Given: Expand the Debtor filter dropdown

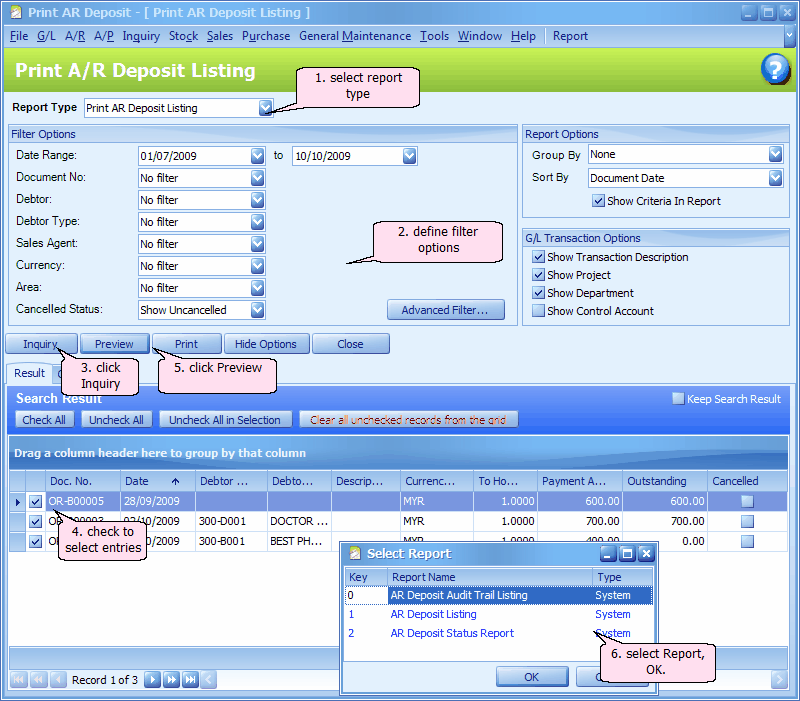Looking at the screenshot, I should point(257,199).
